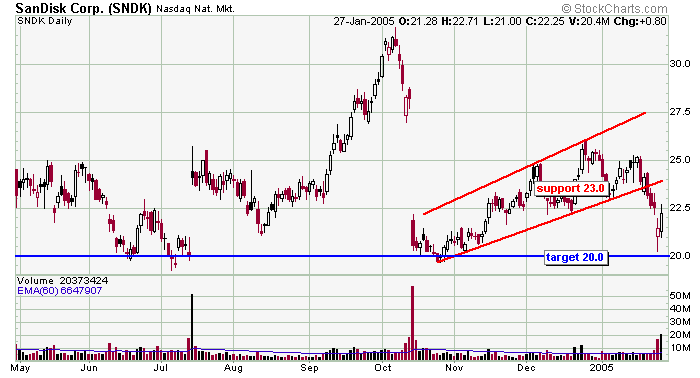Click the Nov month axis label
This screenshot has height=378, width=700.
(x=454, y=368)
